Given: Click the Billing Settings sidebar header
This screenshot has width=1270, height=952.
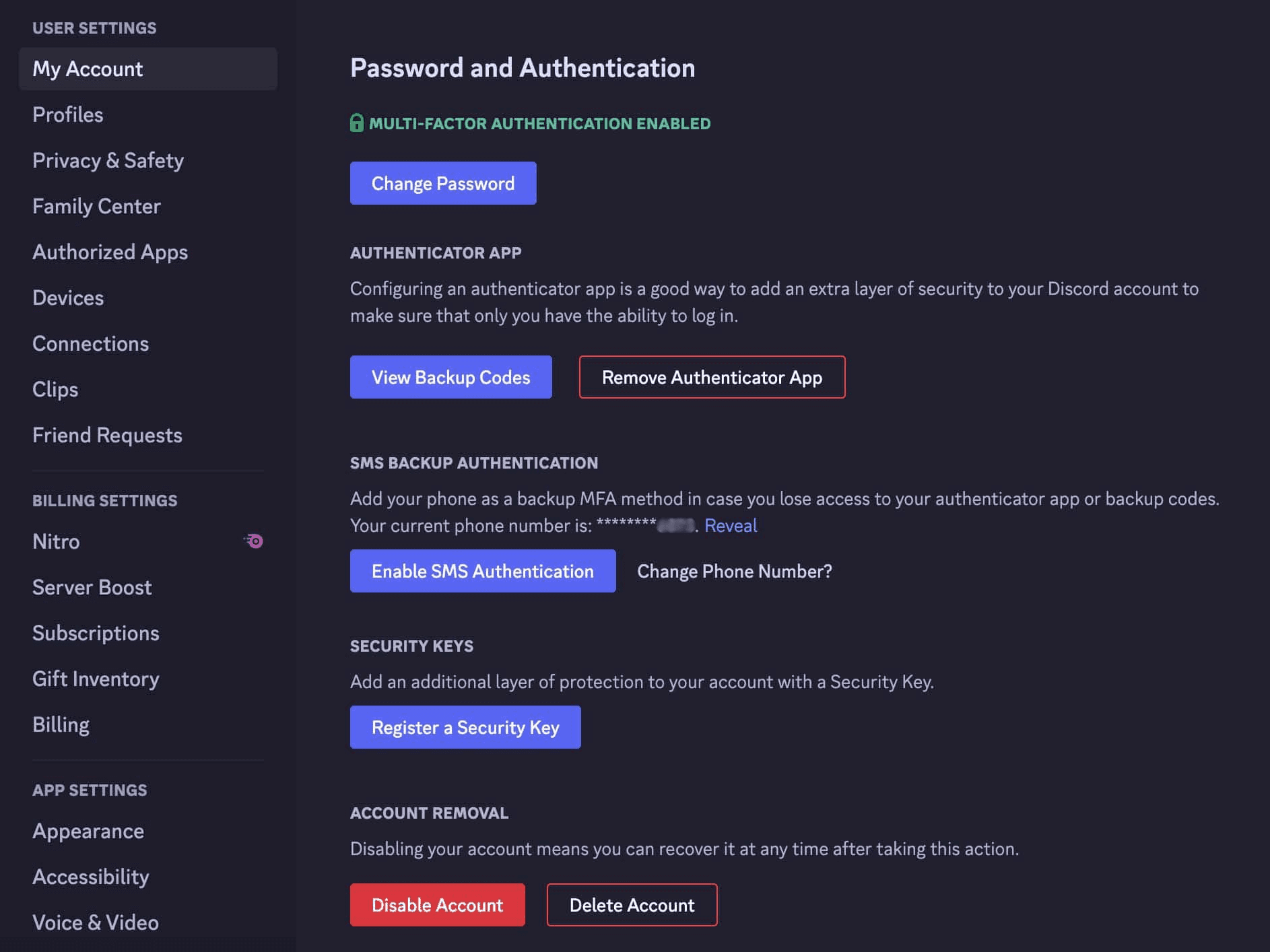Looking at the screenshot, I should click(x=105, y=500).
